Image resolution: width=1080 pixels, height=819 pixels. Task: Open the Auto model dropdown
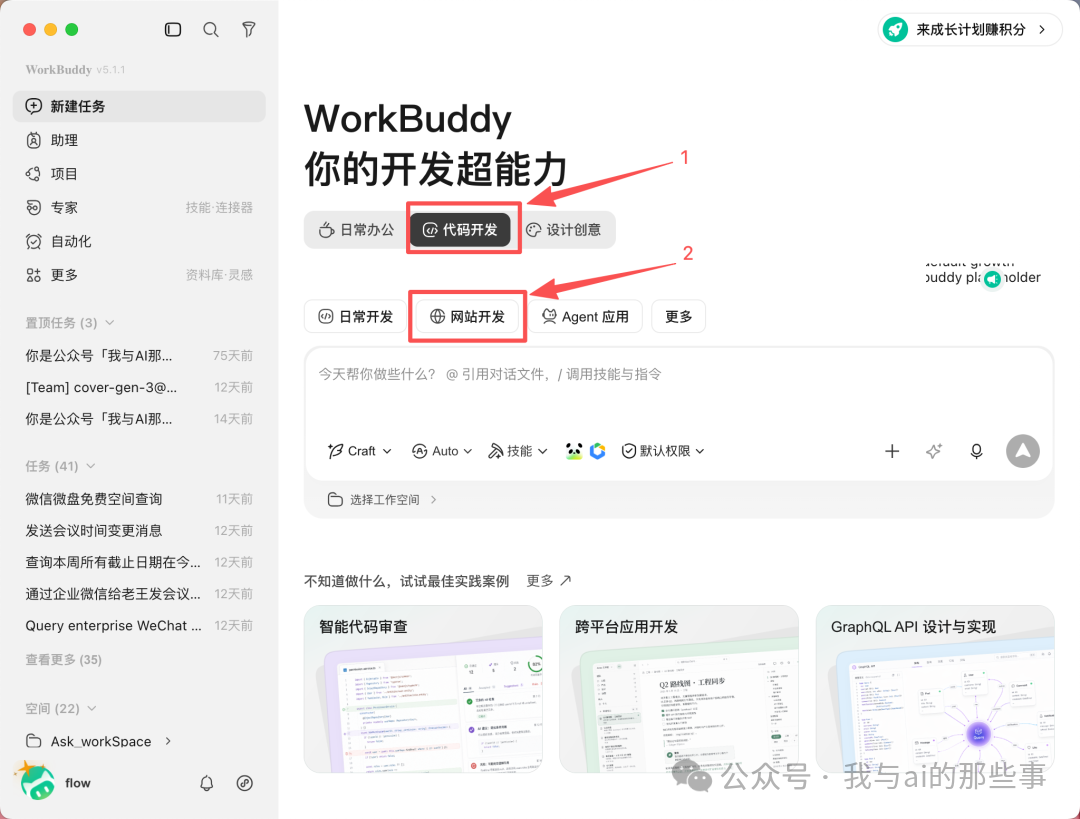tap(442, 450)
